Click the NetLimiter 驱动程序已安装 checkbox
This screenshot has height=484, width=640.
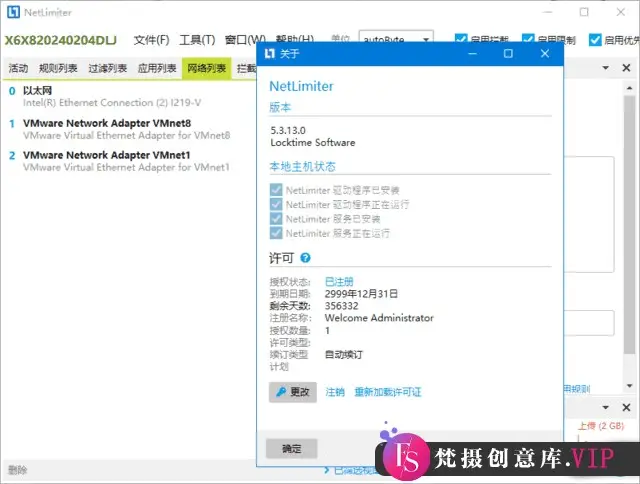[x=276, y=190]
